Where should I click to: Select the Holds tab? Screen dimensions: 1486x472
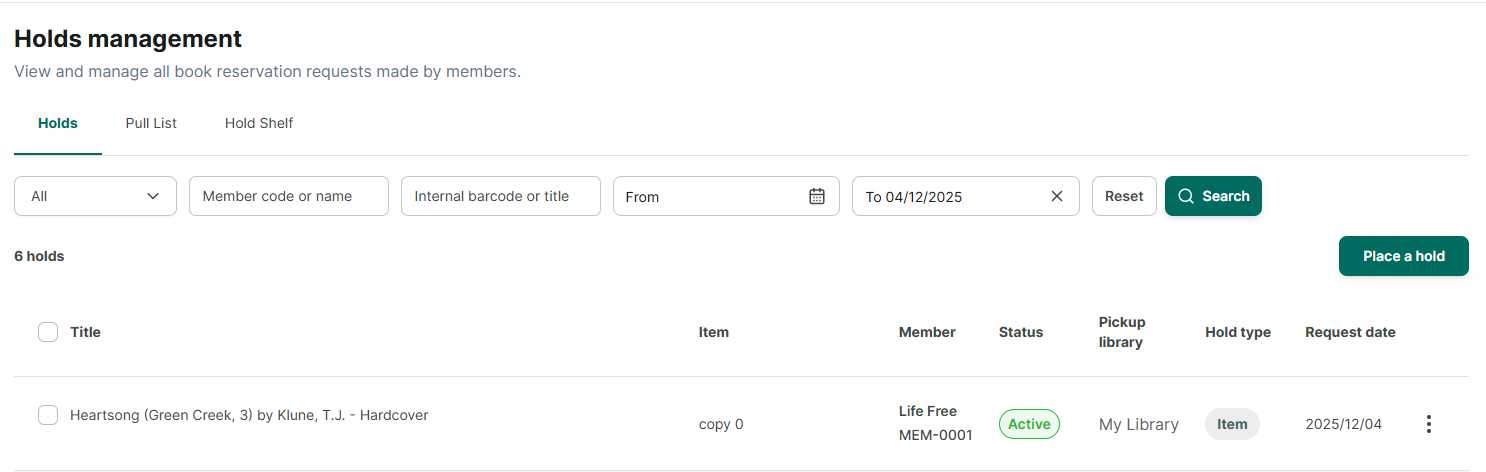point(58,123)
